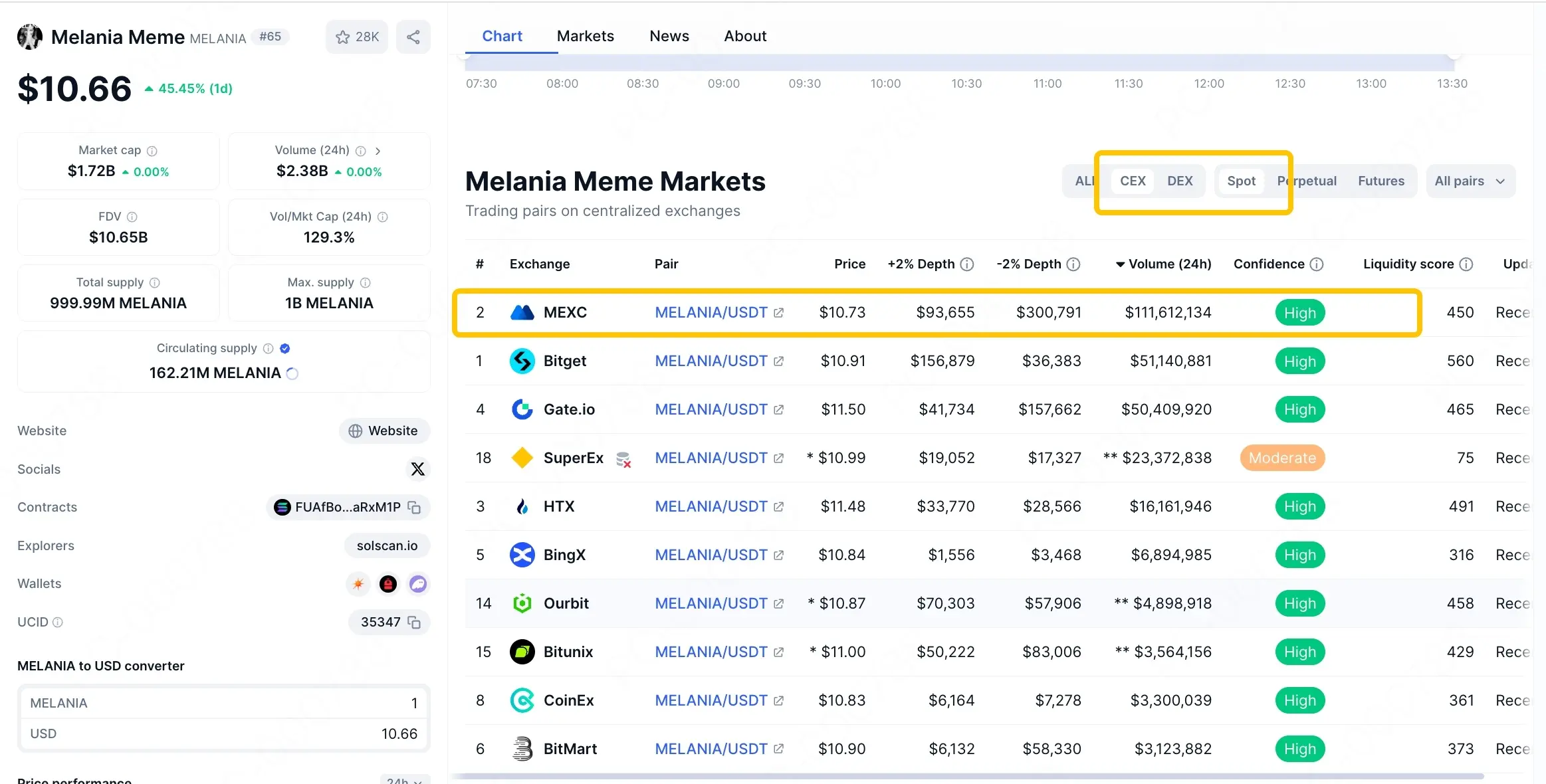Click the external link icon on Bitget's MELANIA/USDT pair
The width and height of the screenshot is (1546, 784).
click(778, 361)
